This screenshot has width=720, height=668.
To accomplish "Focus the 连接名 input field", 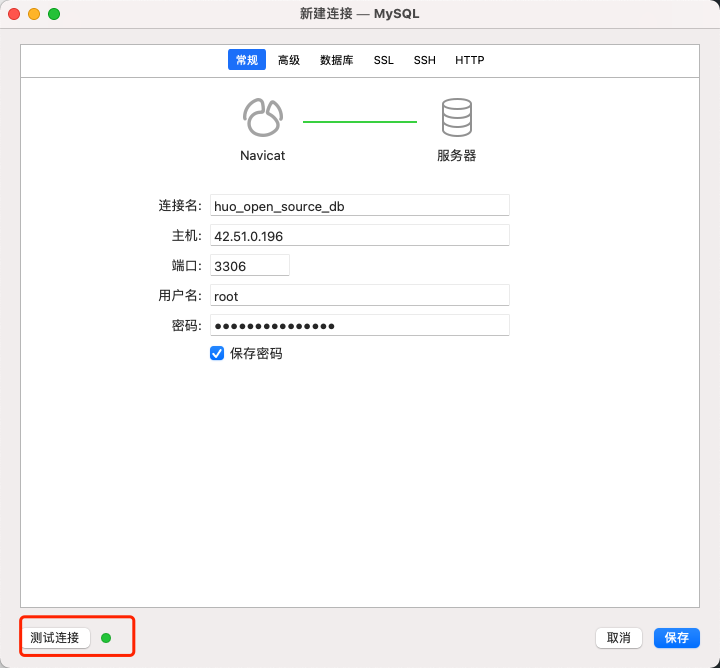I will (360, 205).
